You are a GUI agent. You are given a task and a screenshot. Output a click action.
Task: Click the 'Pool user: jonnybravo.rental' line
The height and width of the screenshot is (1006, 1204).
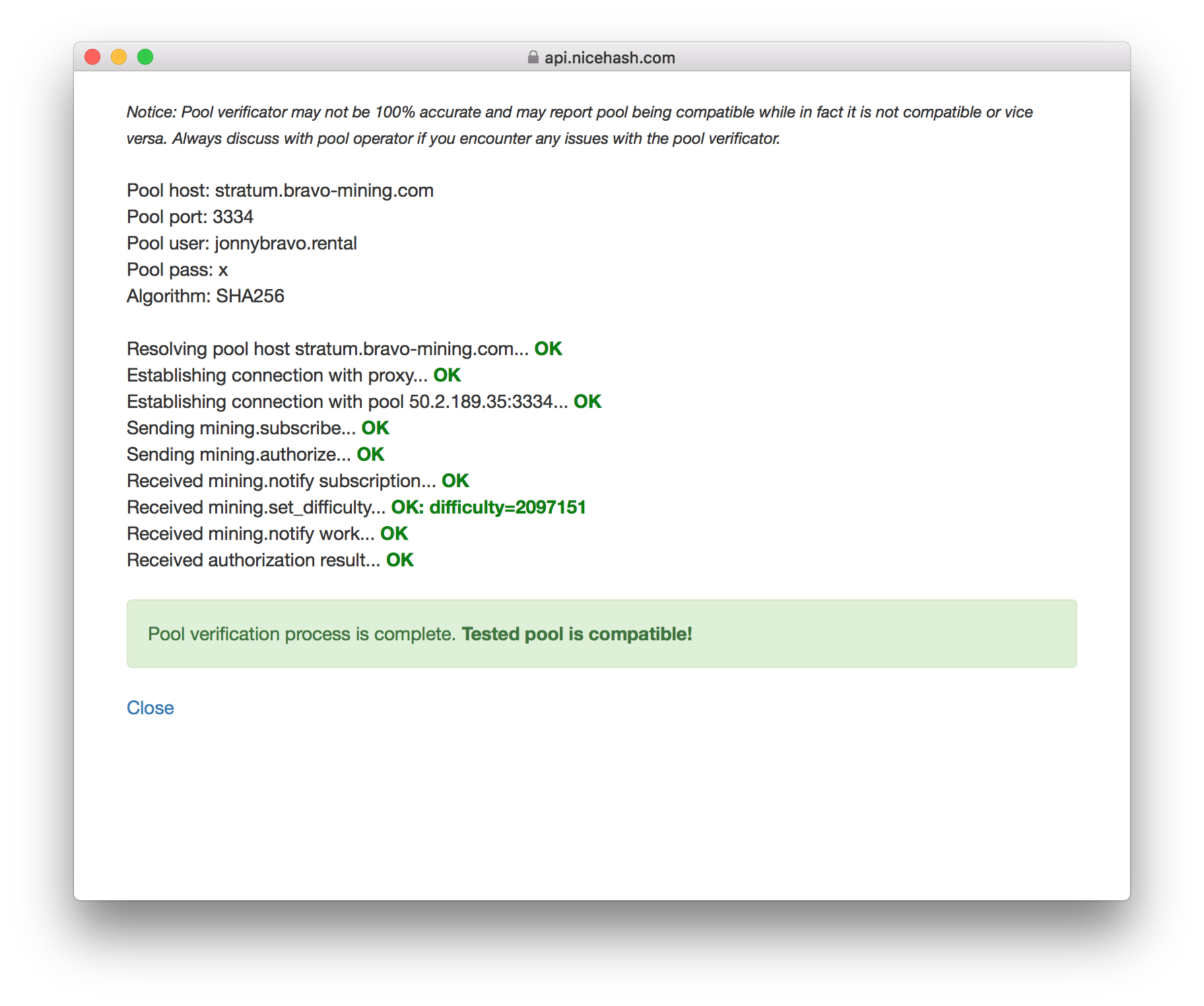242,243
